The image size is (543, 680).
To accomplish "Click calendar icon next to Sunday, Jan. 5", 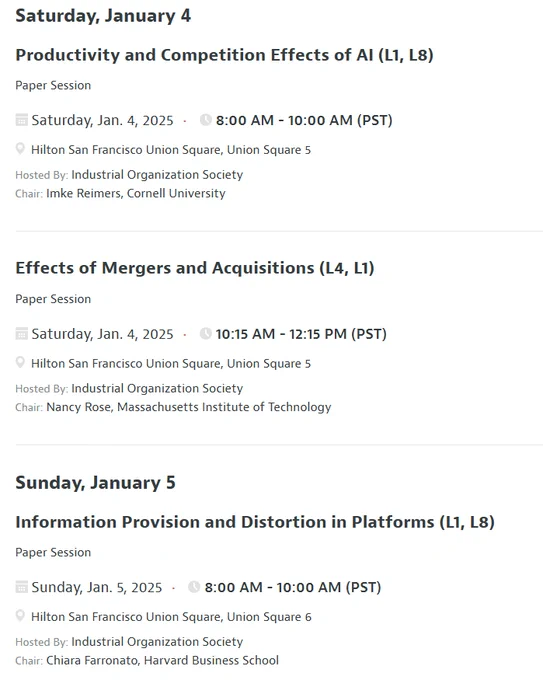I will [21, 587].
